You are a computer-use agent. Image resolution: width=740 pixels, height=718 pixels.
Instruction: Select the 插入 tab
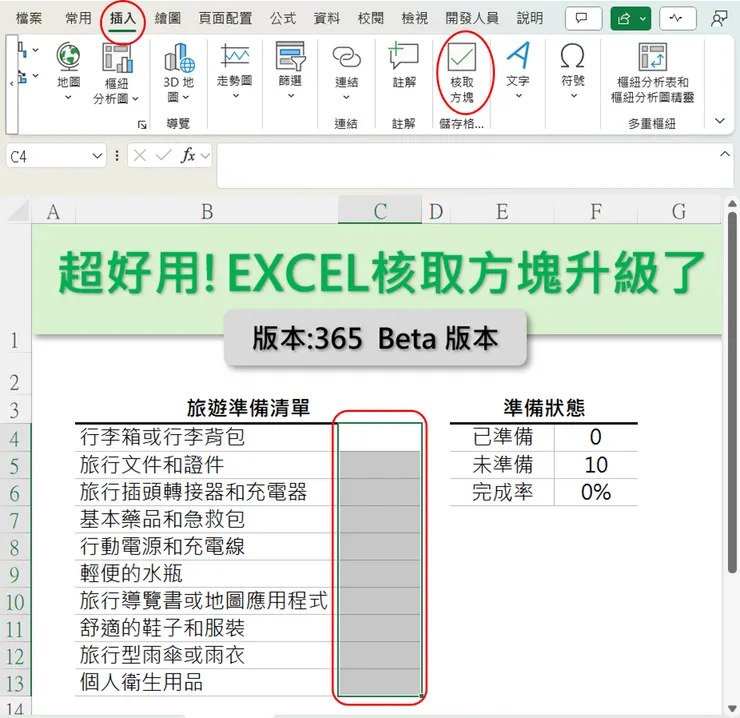[x=123, y=18]
